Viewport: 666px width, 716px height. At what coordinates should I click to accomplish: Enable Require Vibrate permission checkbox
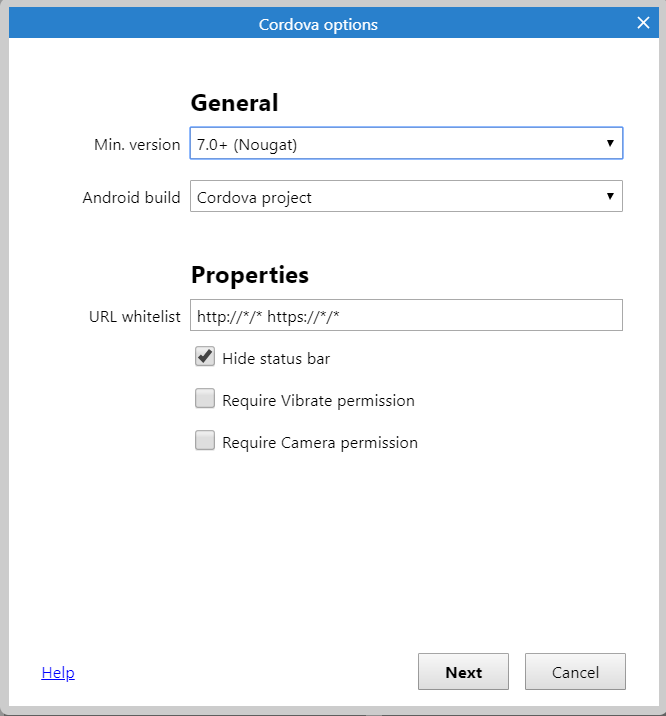205,399
